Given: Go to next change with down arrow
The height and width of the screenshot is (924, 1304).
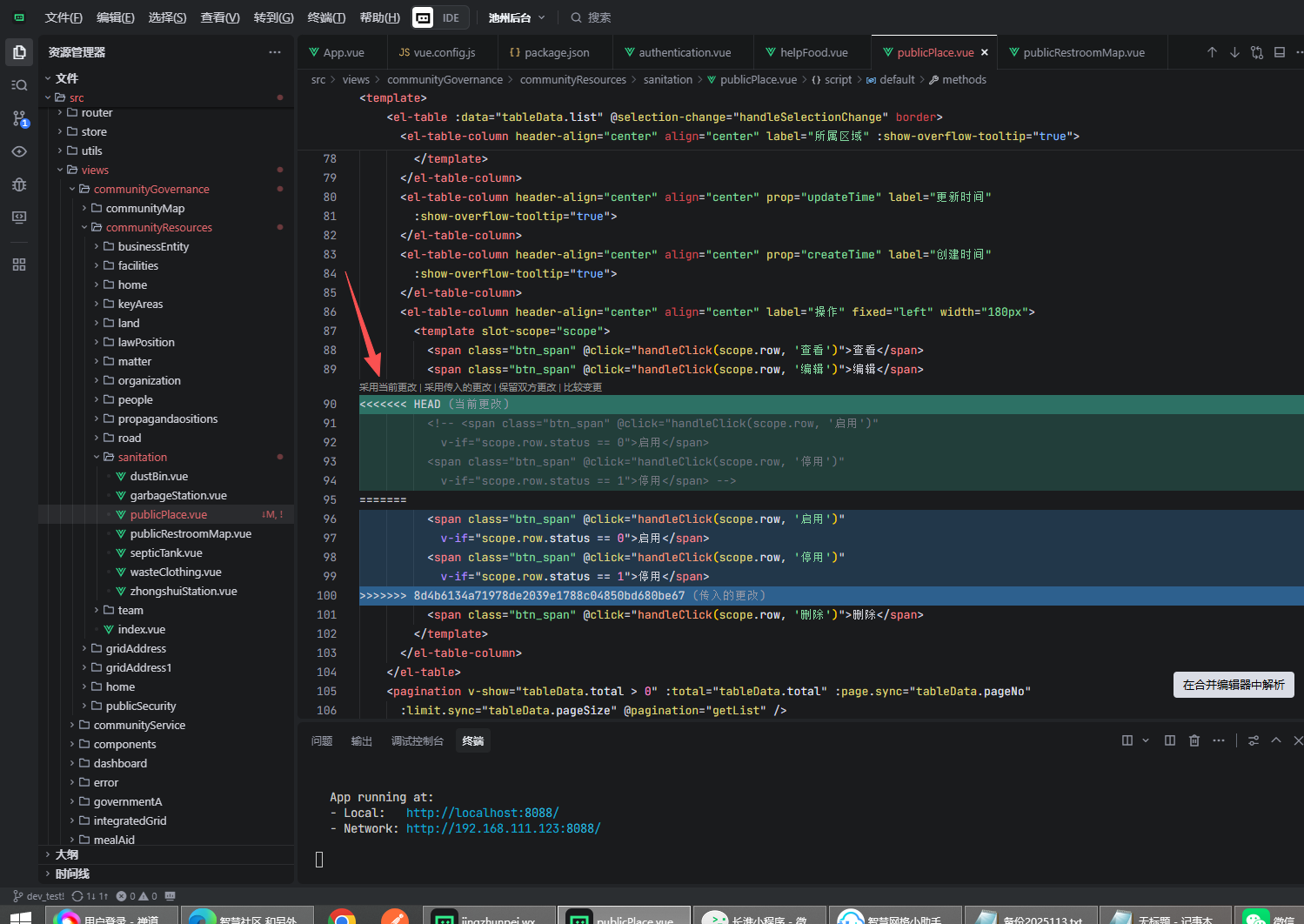Looking at the screenshot, I should pyautogui.click(x=1234, y=53).
